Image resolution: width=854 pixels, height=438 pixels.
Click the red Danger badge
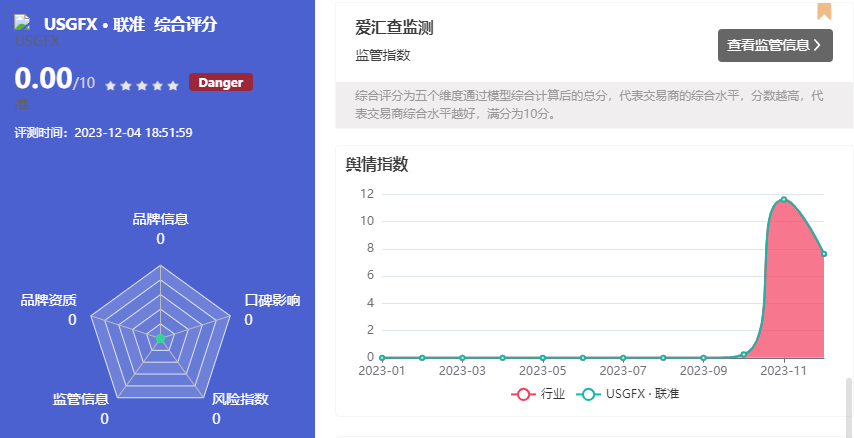pyautogui.click(x=221, y=82)
